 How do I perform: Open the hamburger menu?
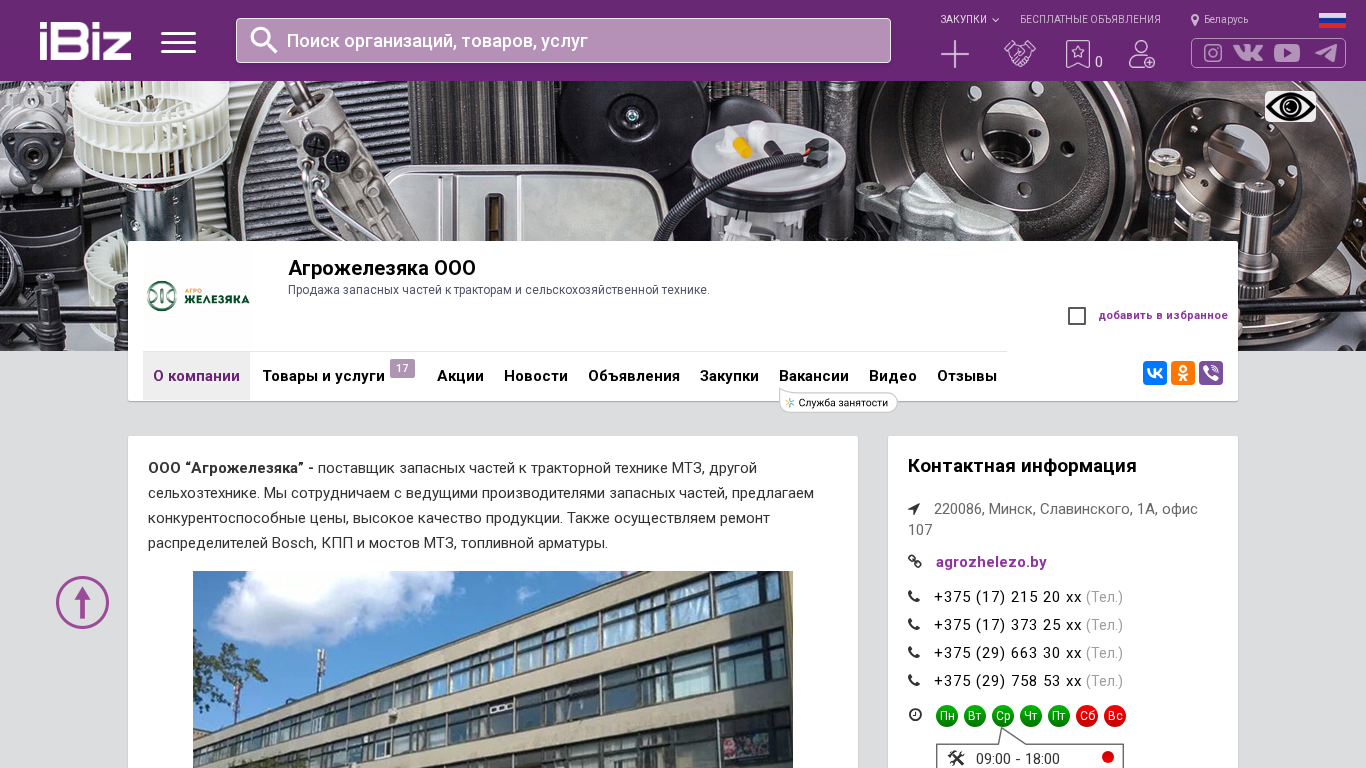(178, 42)
